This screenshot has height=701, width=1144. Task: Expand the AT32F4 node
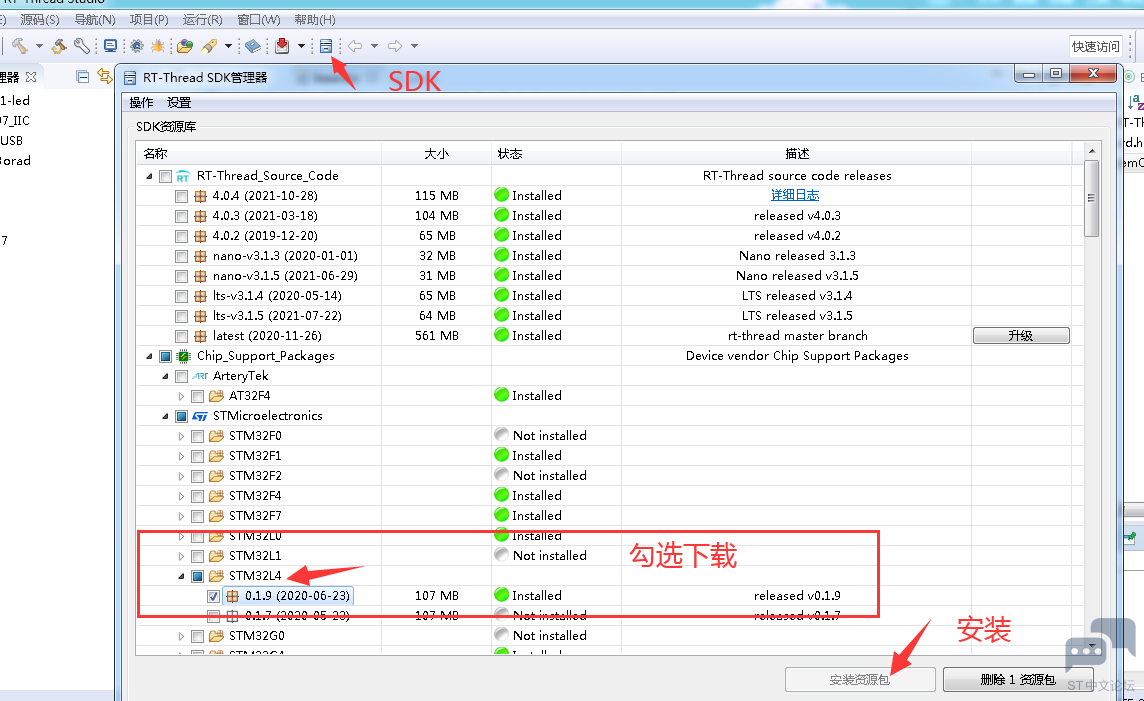[181, 396]
